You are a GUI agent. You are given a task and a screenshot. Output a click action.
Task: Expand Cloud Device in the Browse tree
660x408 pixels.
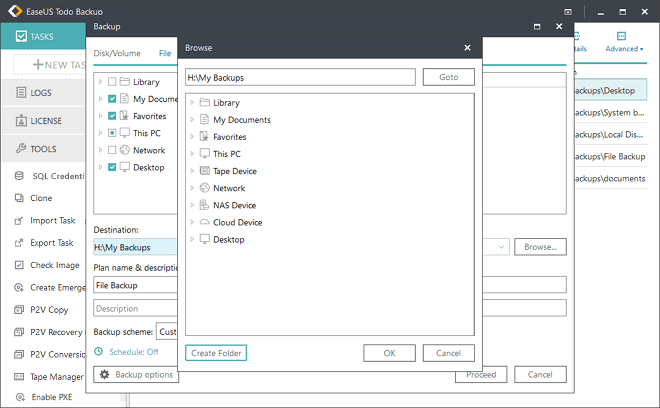(x=192, y=222)
